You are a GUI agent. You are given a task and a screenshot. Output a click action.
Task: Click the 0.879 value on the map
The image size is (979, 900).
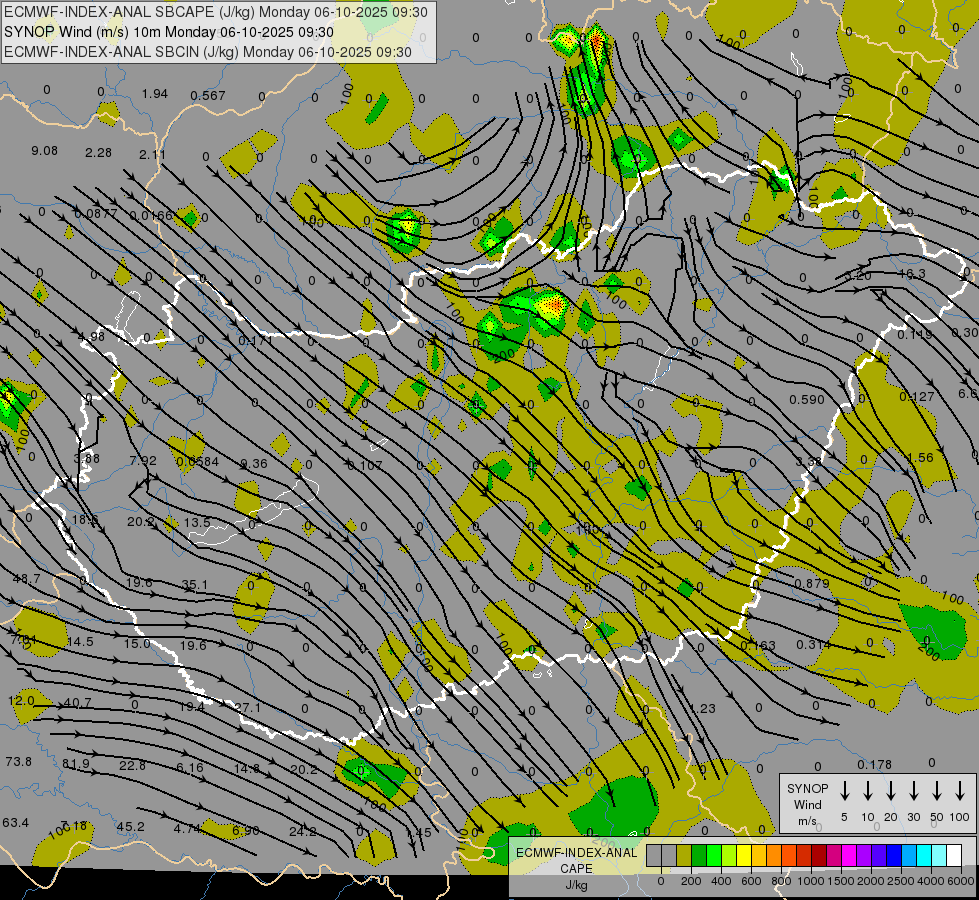coord(812,583)
